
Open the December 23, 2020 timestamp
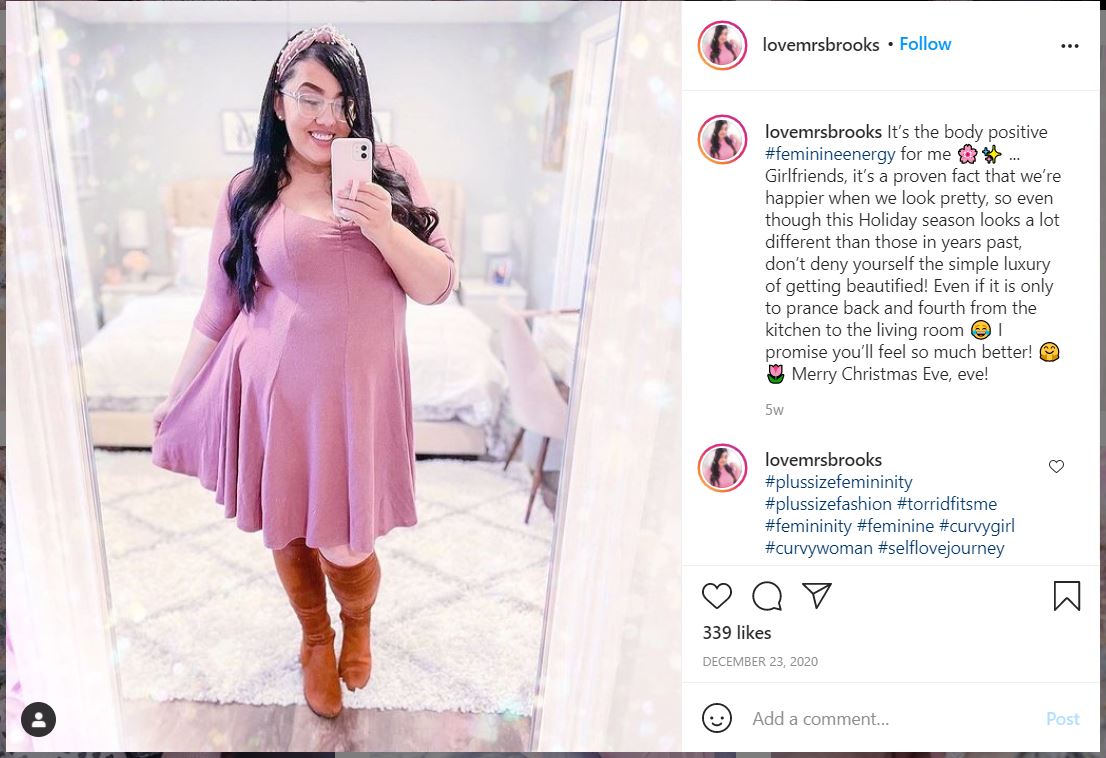tap(760, 661)
